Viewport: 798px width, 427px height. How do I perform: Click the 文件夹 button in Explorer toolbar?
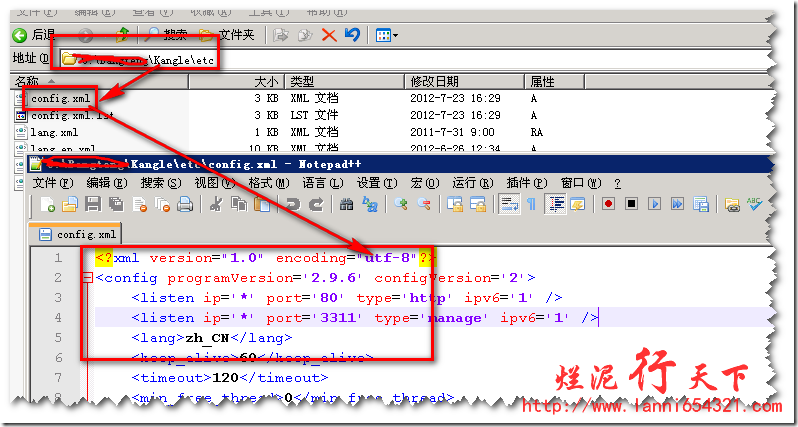click(228, 35)
